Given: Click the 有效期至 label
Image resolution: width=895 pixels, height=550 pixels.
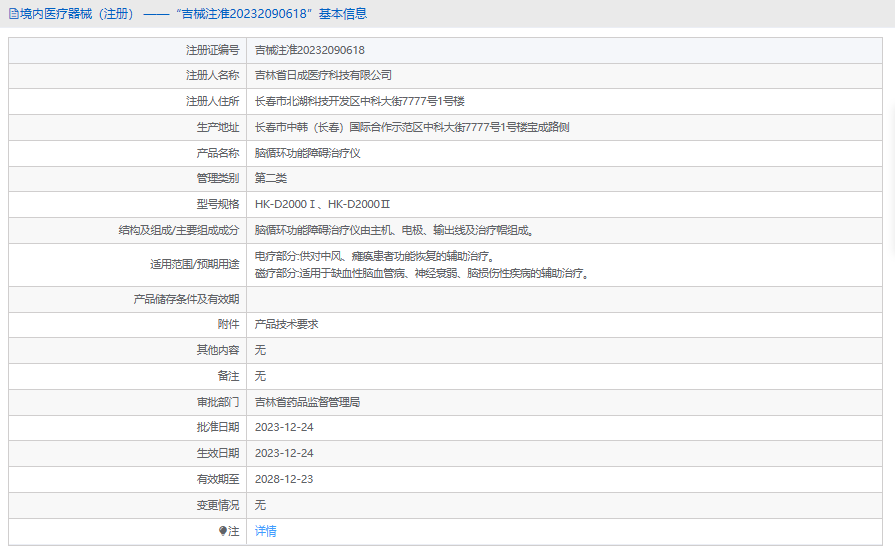Looking at the screenshot, I should click(218, 480).
